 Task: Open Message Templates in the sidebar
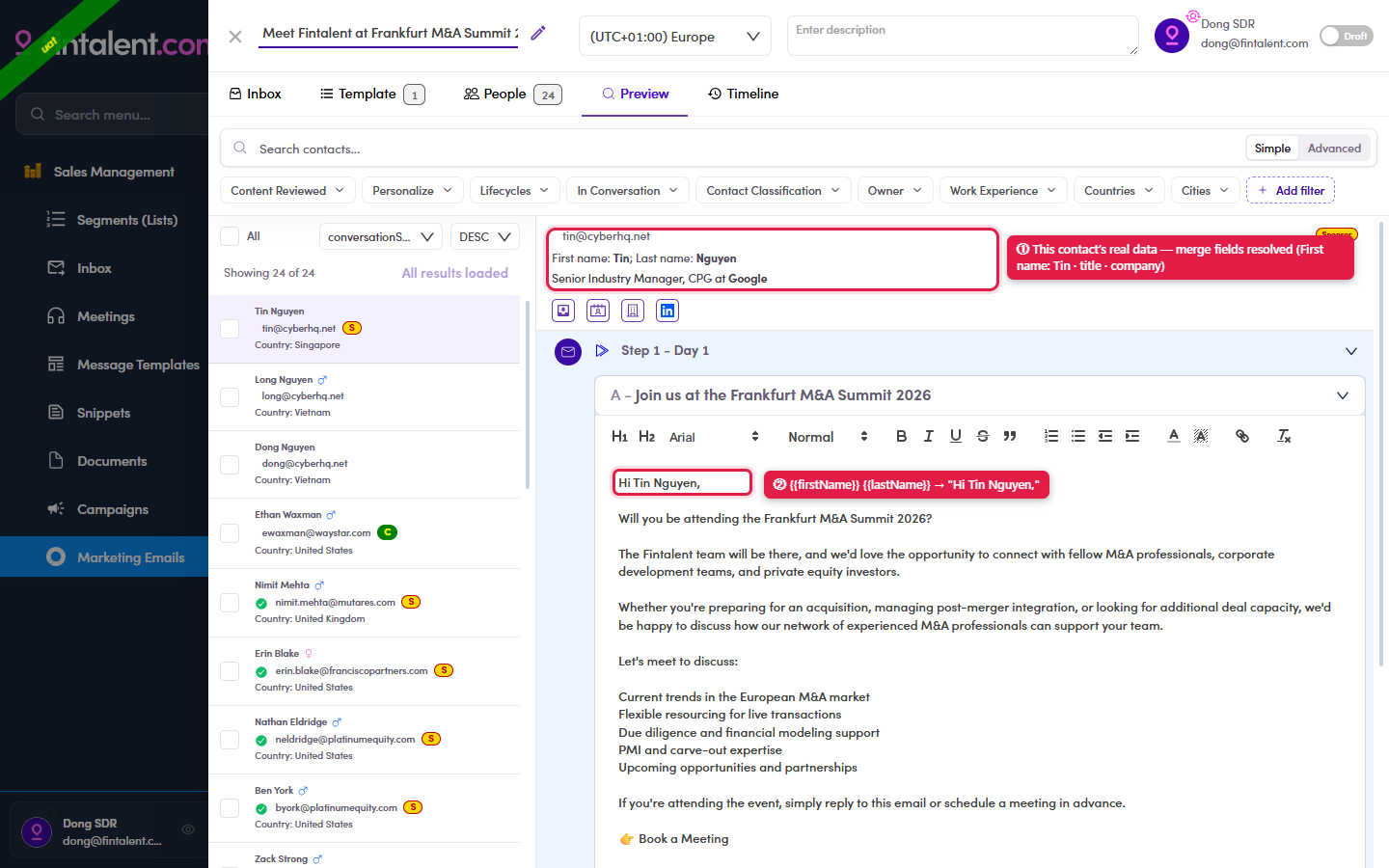click(104, 365)
